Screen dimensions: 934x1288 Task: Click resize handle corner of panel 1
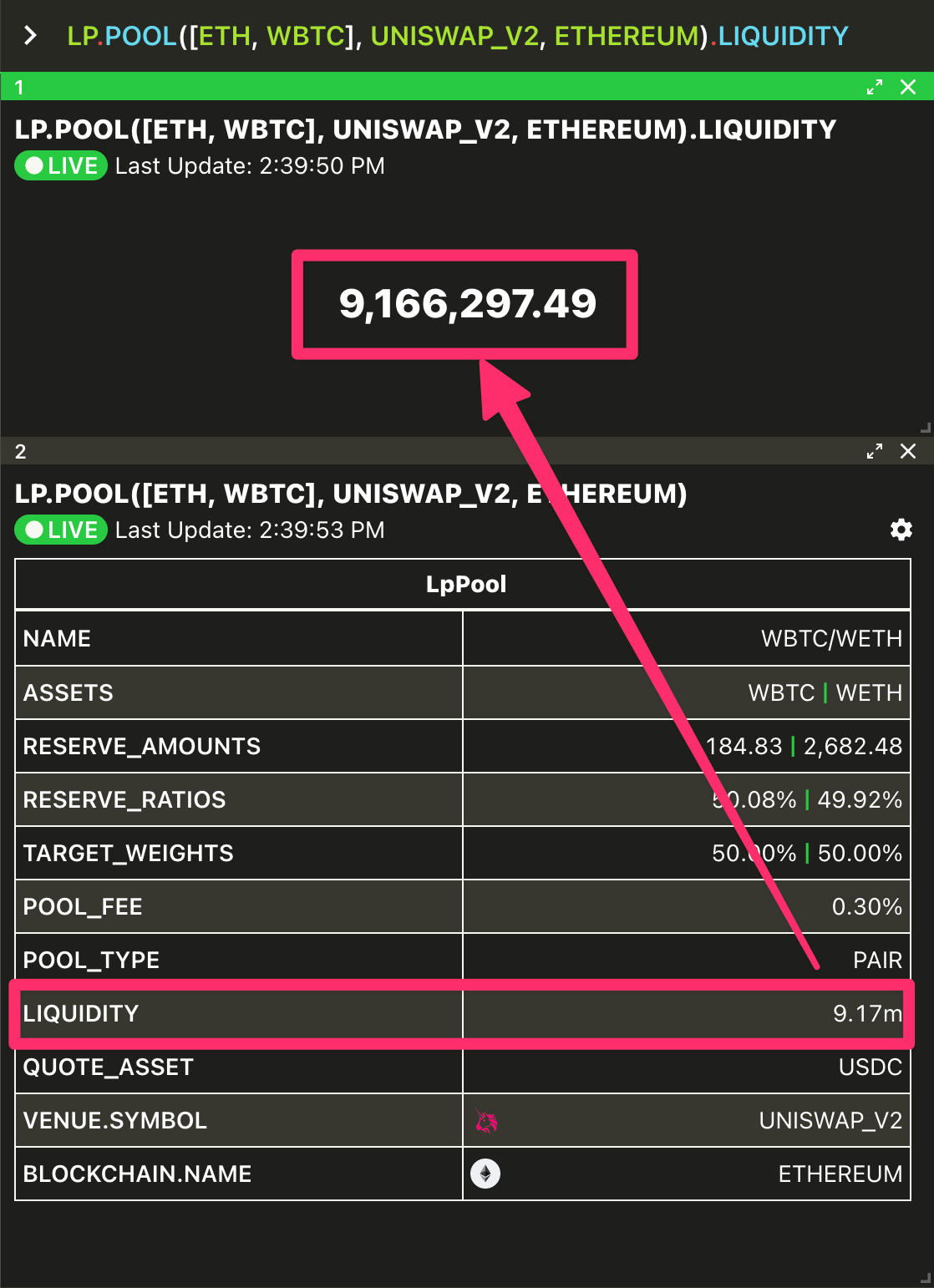tap(925, 428)
